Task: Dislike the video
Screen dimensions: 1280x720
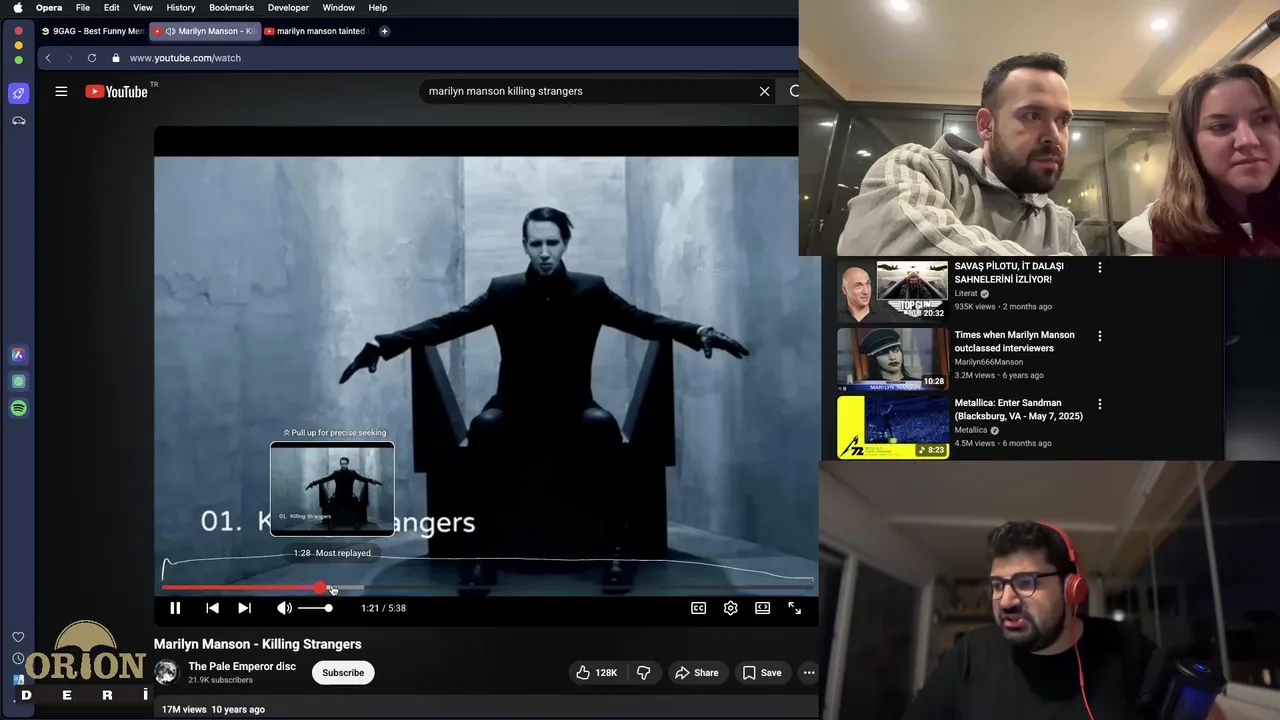Action: click(x=644, y=673)
